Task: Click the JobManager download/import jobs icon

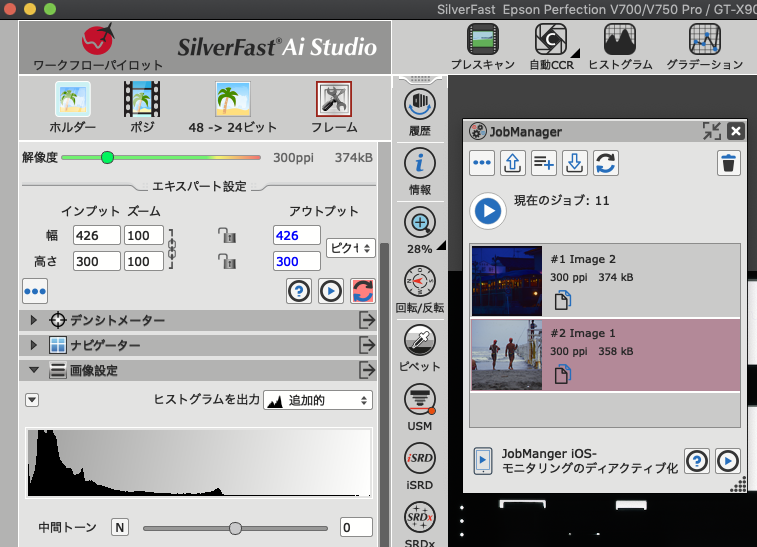Action: (x=575, y=163)
